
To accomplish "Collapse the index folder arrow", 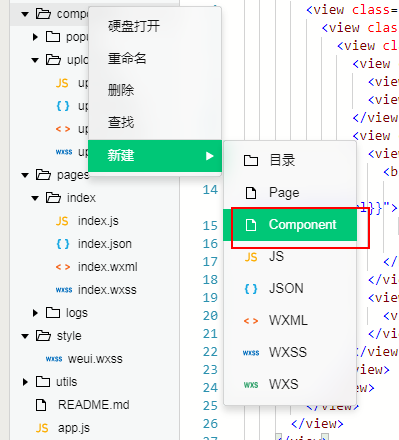I will coord(35,198).
